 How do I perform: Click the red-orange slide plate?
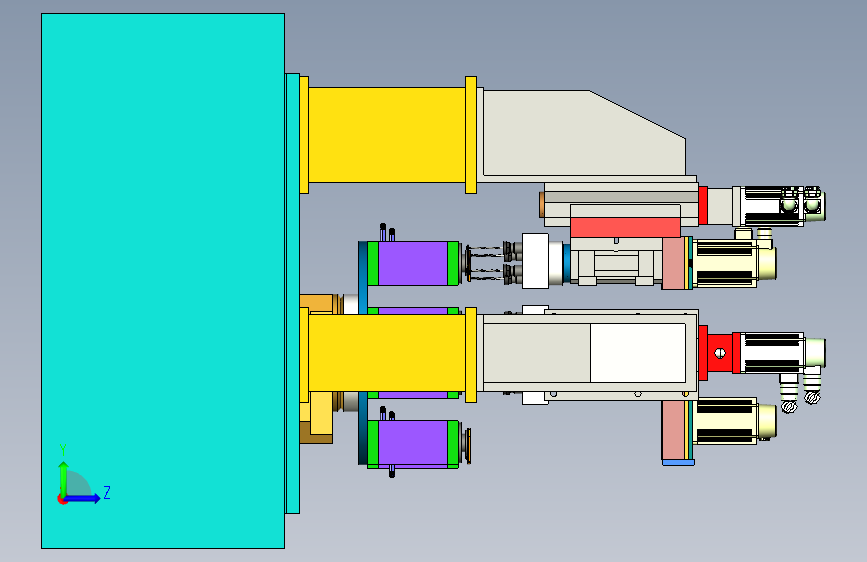click(x=625, y=227)
